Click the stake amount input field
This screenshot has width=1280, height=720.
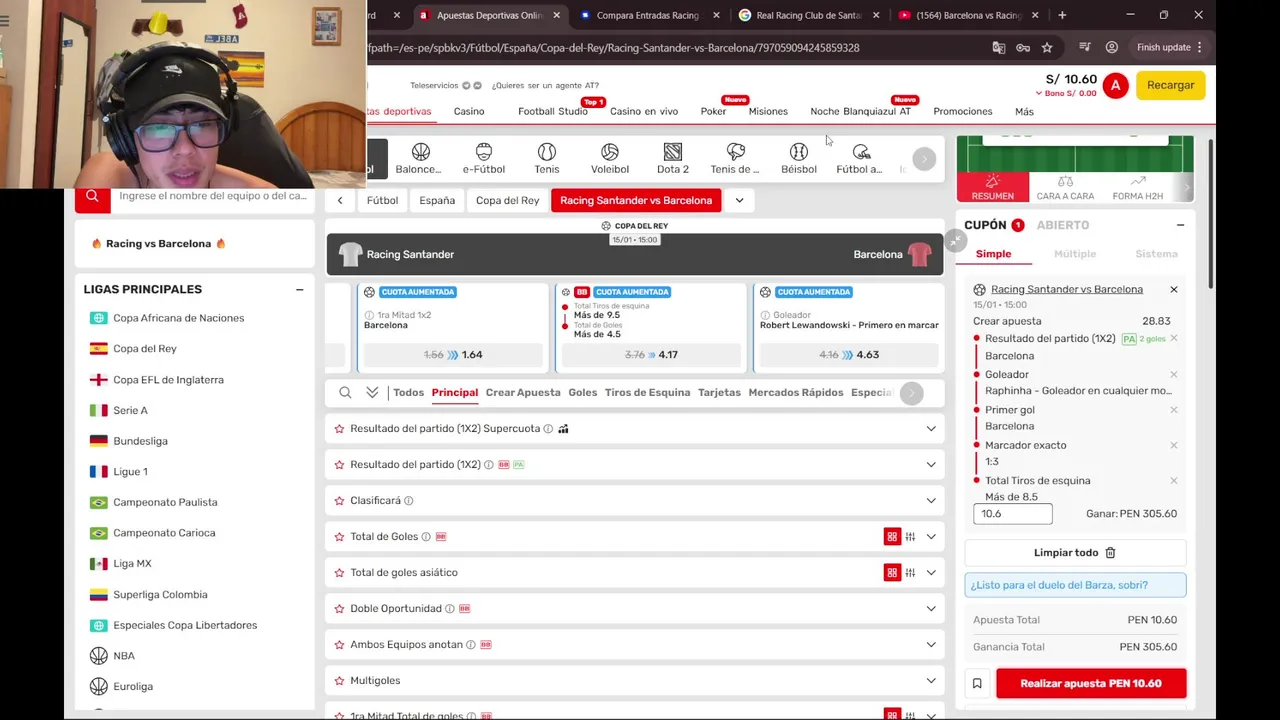coord(1013,514)
